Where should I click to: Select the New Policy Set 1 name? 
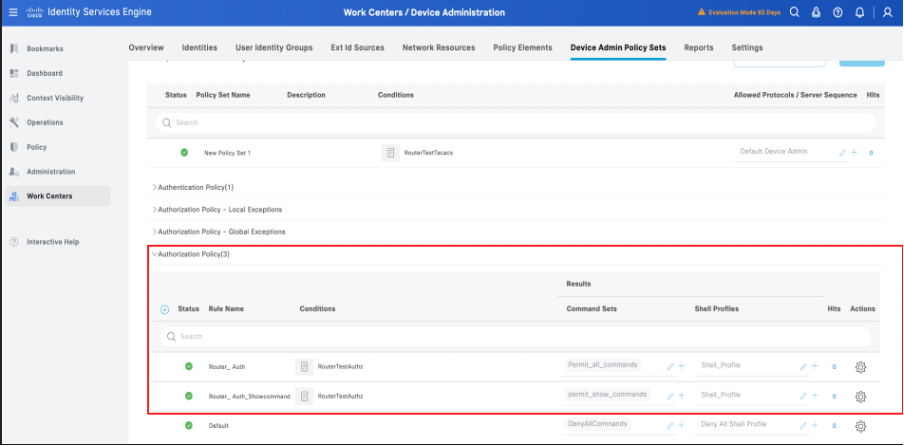coord(228,153)
